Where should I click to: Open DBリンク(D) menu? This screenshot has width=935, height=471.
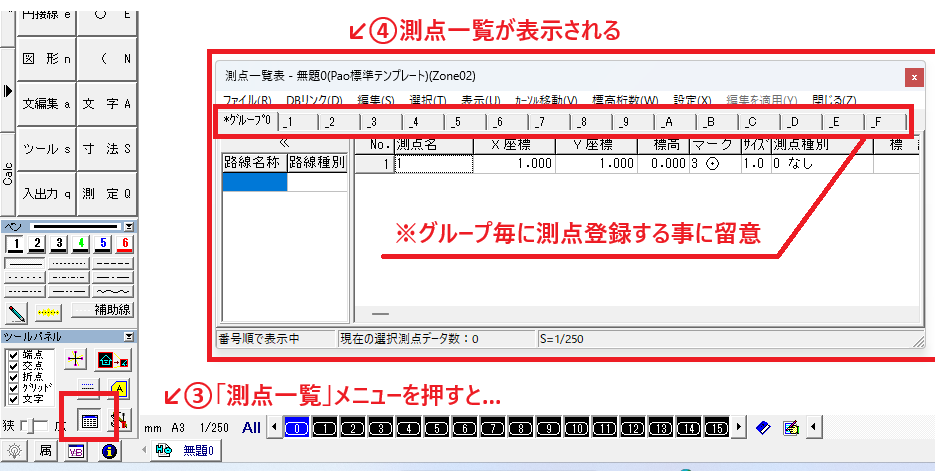pos(314,100)
